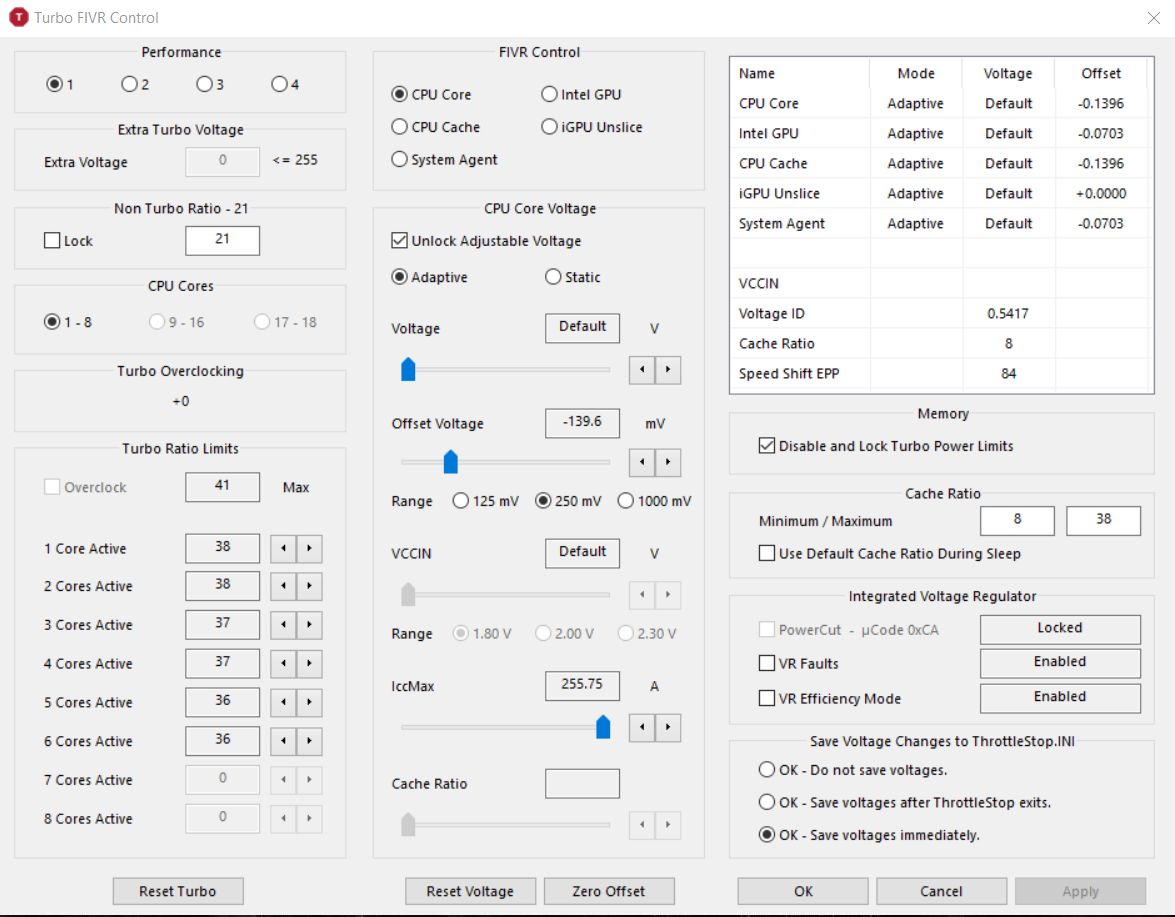Image resolution: width=1175 pixels, height=917 pixels.
Task: Click the Reset Voltage button
Action: [470, 891]
